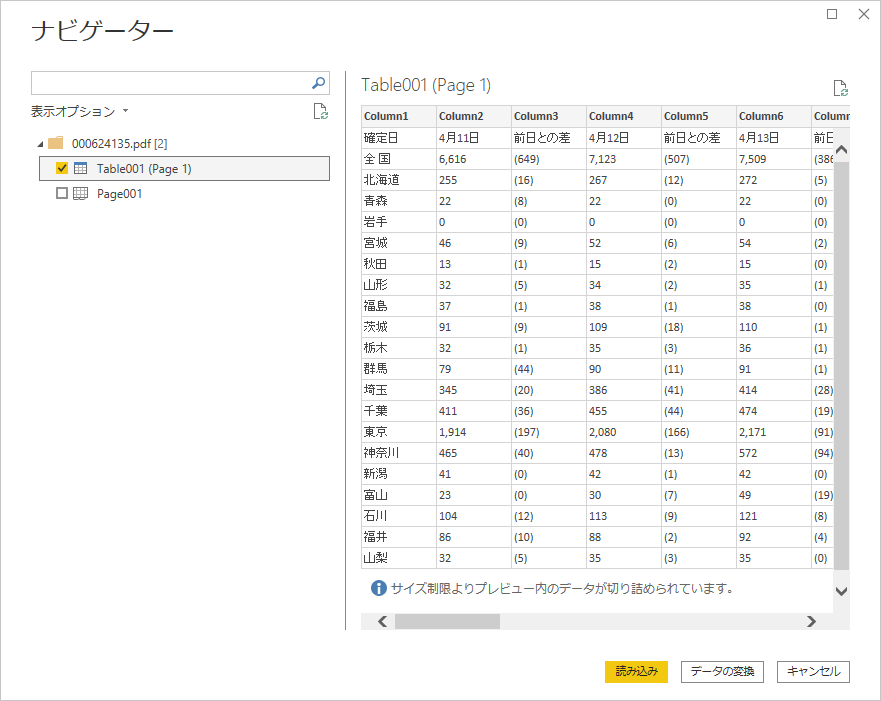This screenshot has height=701, width=881.
Task: Click the page icon next to Page001
Action: pyautogui.click(x=81, y=194)
